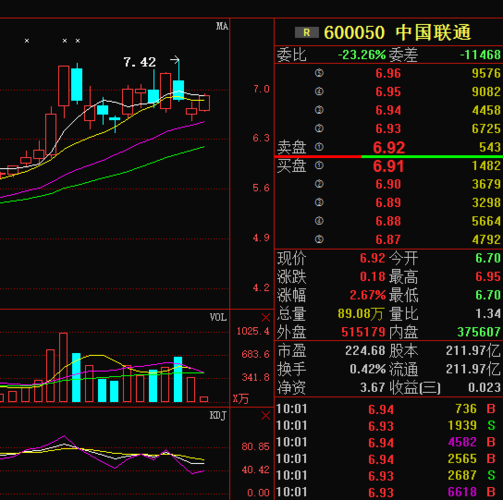Select the stock code 600050
Screen dimensions: 503x500
click(x=354, y=33)
